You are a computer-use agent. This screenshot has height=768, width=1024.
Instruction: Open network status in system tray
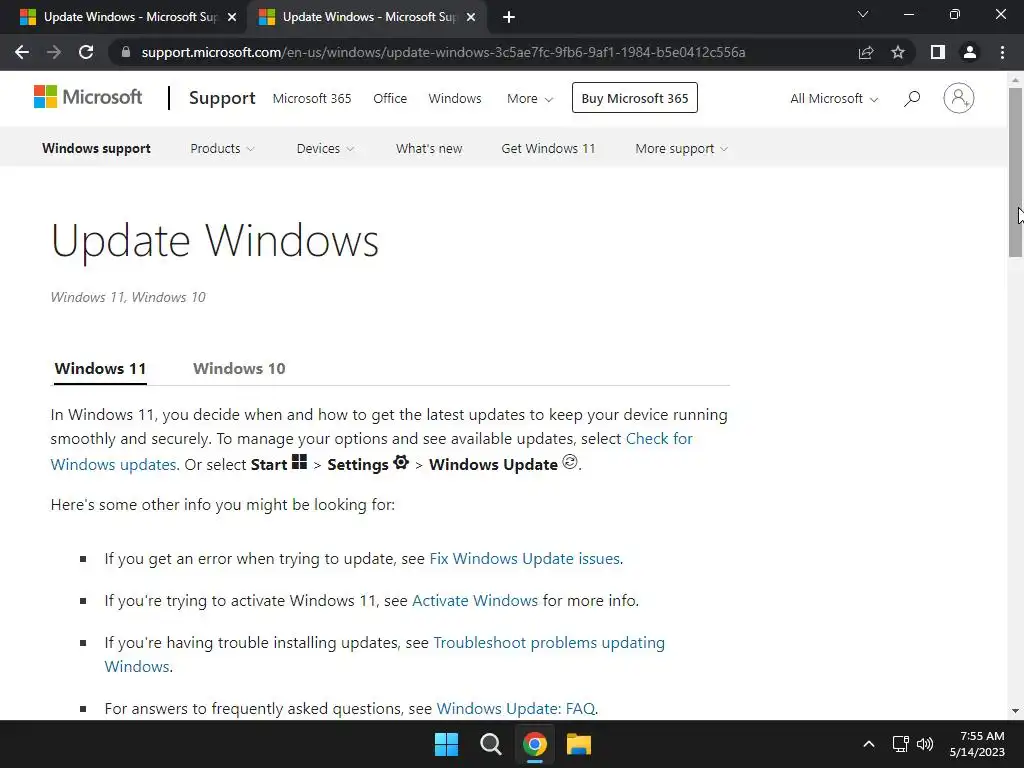(x=901, y=744)
